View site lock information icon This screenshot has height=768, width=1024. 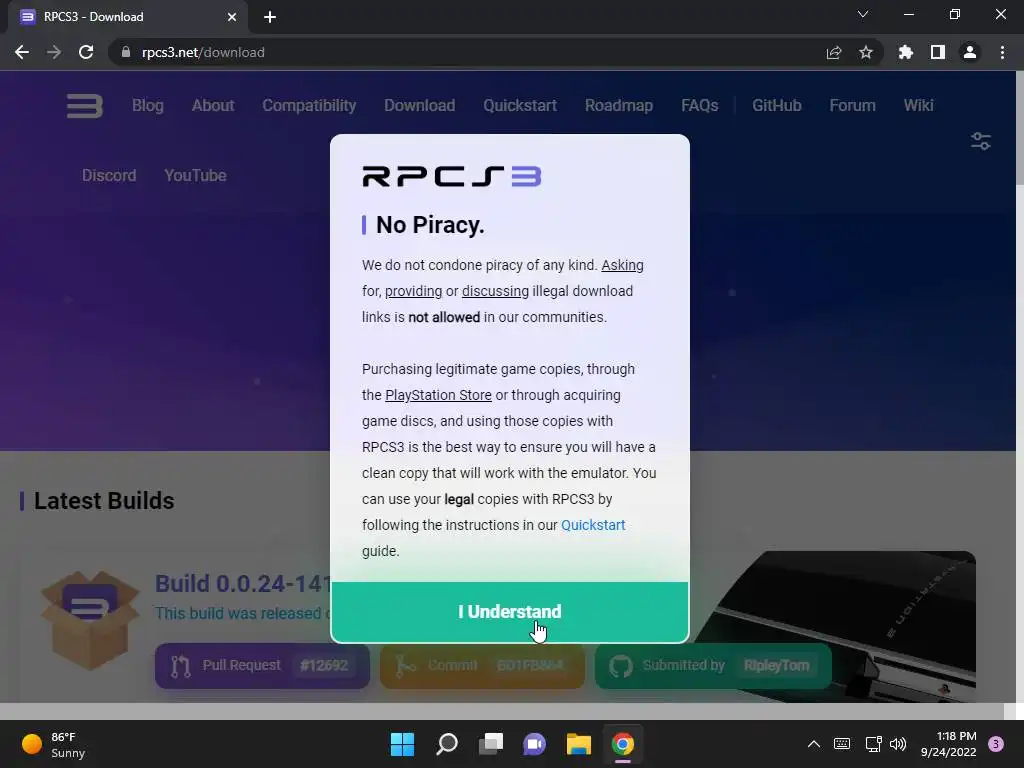(x=126, y=52)
